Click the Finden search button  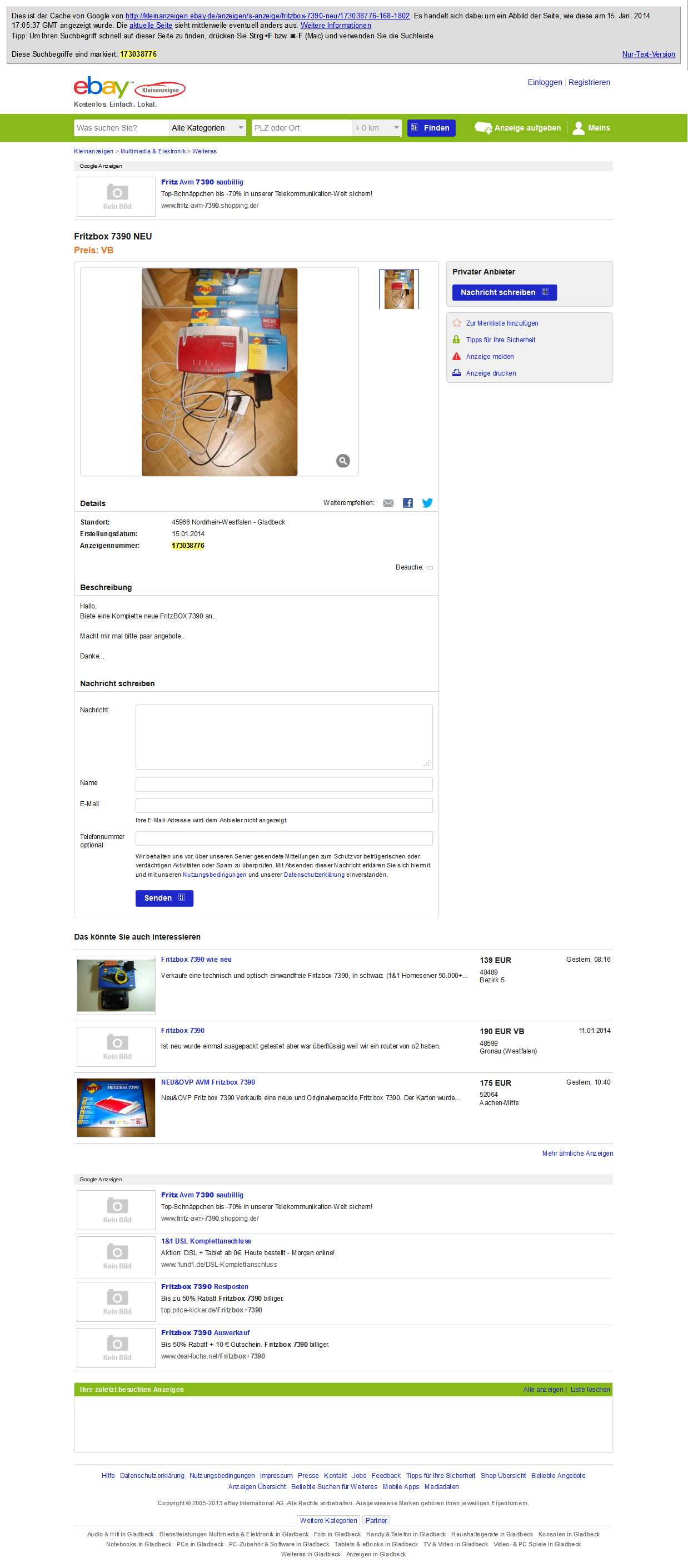point(432,128)
